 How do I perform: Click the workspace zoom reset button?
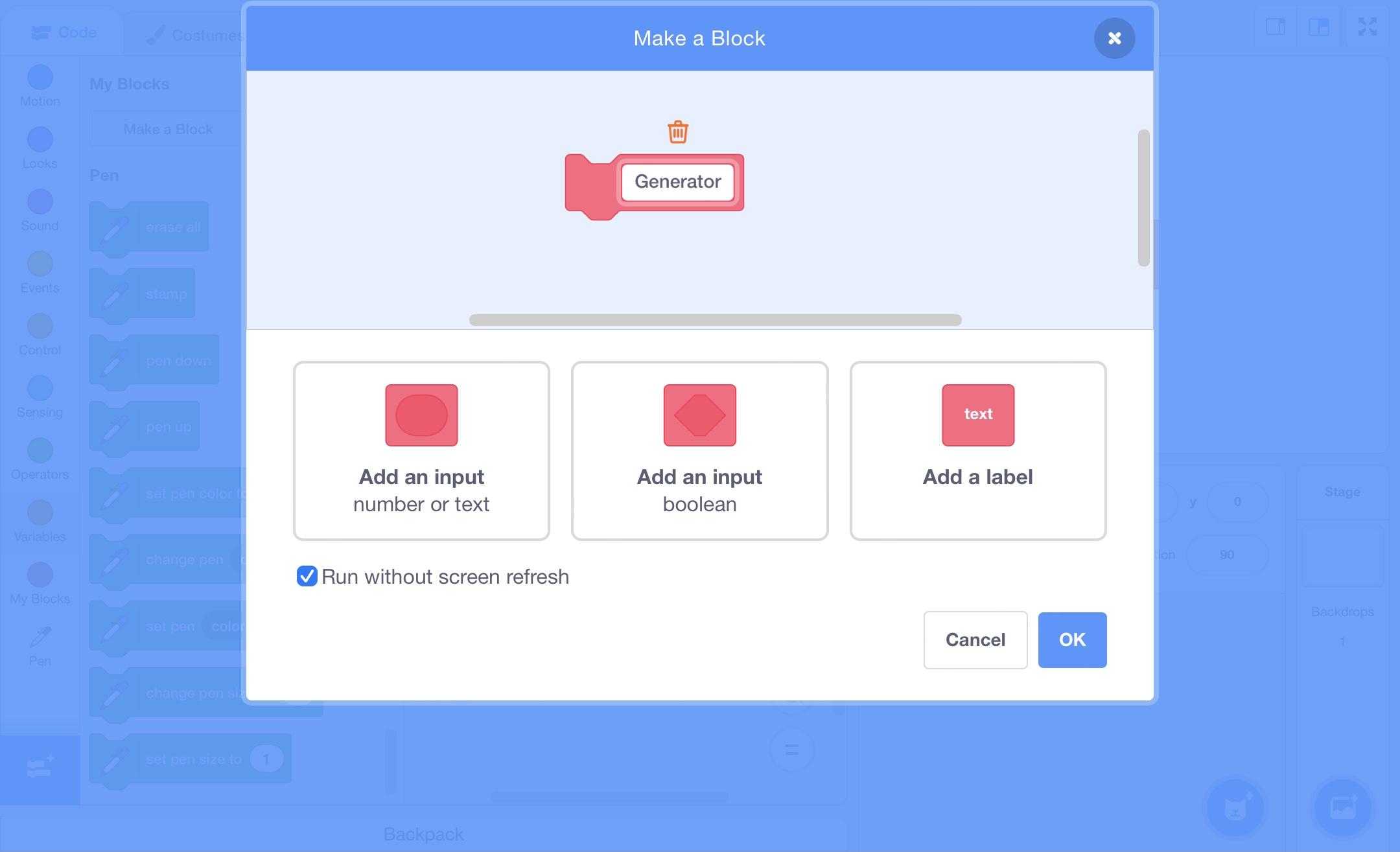(791, 750)
